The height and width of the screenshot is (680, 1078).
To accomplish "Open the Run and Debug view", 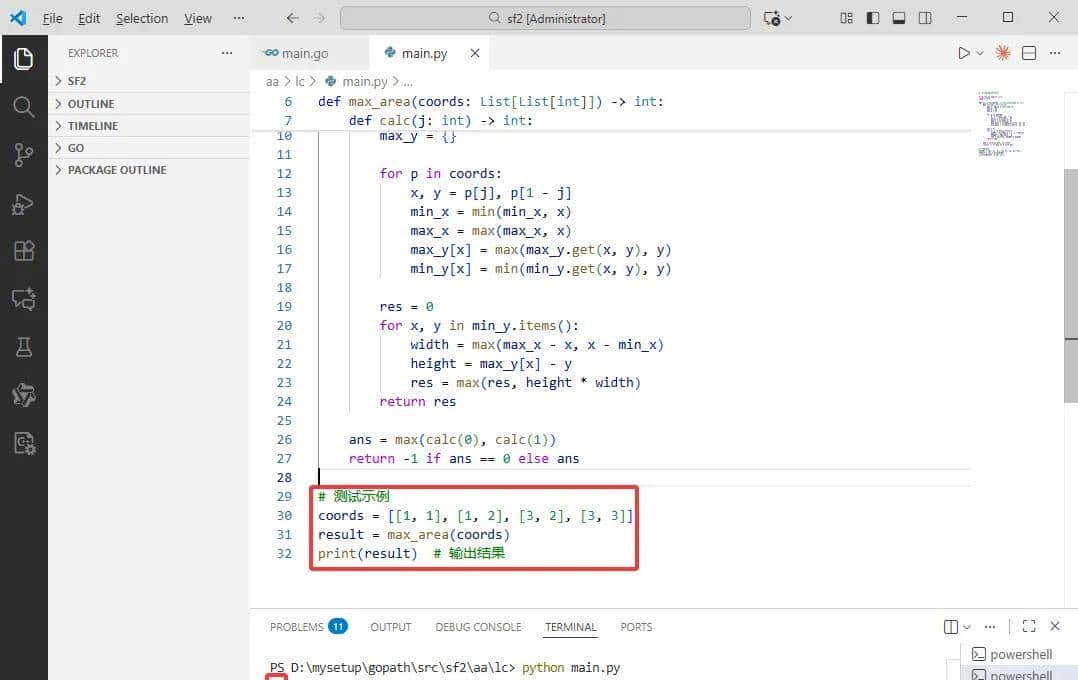I will coord(23,204).
